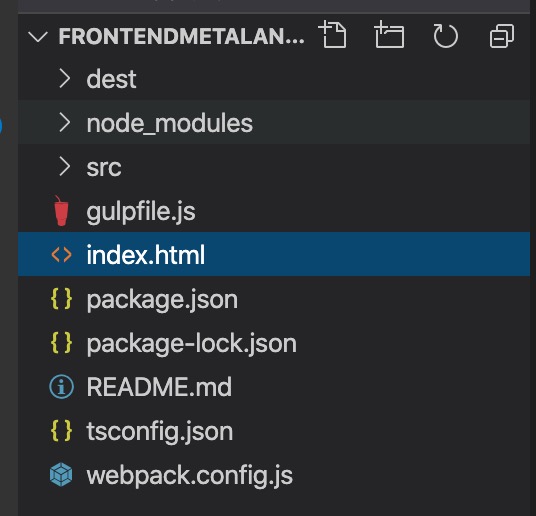Expand the dest folder chevron
The width and height of the screenshot is (536, 516).
(x=64, y=78)
